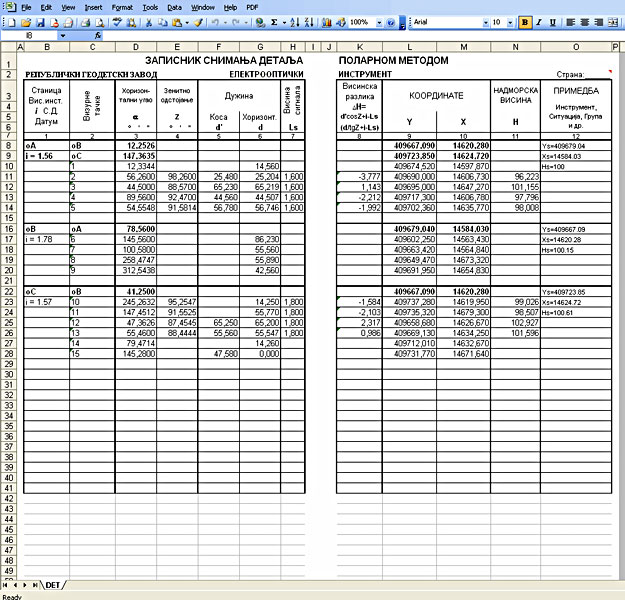This screenshot has height=600, width=625.
Task: Open the Zoom 100% dropdown
Action: [x=380, y=21]
